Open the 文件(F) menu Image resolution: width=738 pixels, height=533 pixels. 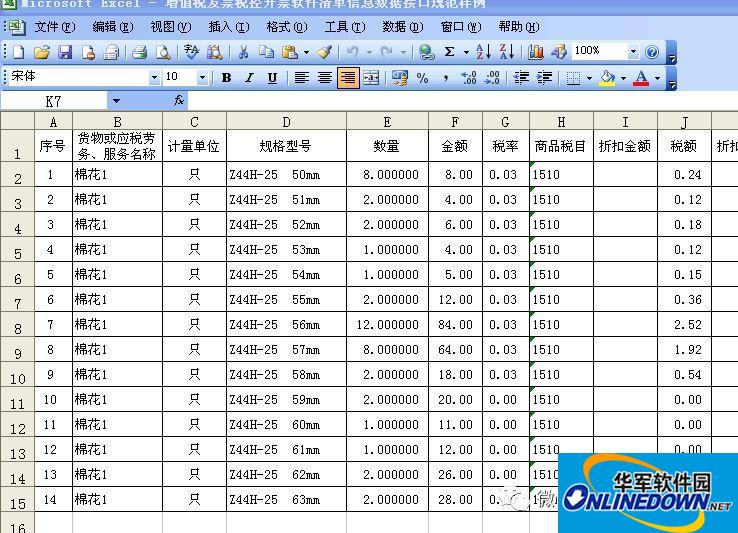click(x=55, y=27)
